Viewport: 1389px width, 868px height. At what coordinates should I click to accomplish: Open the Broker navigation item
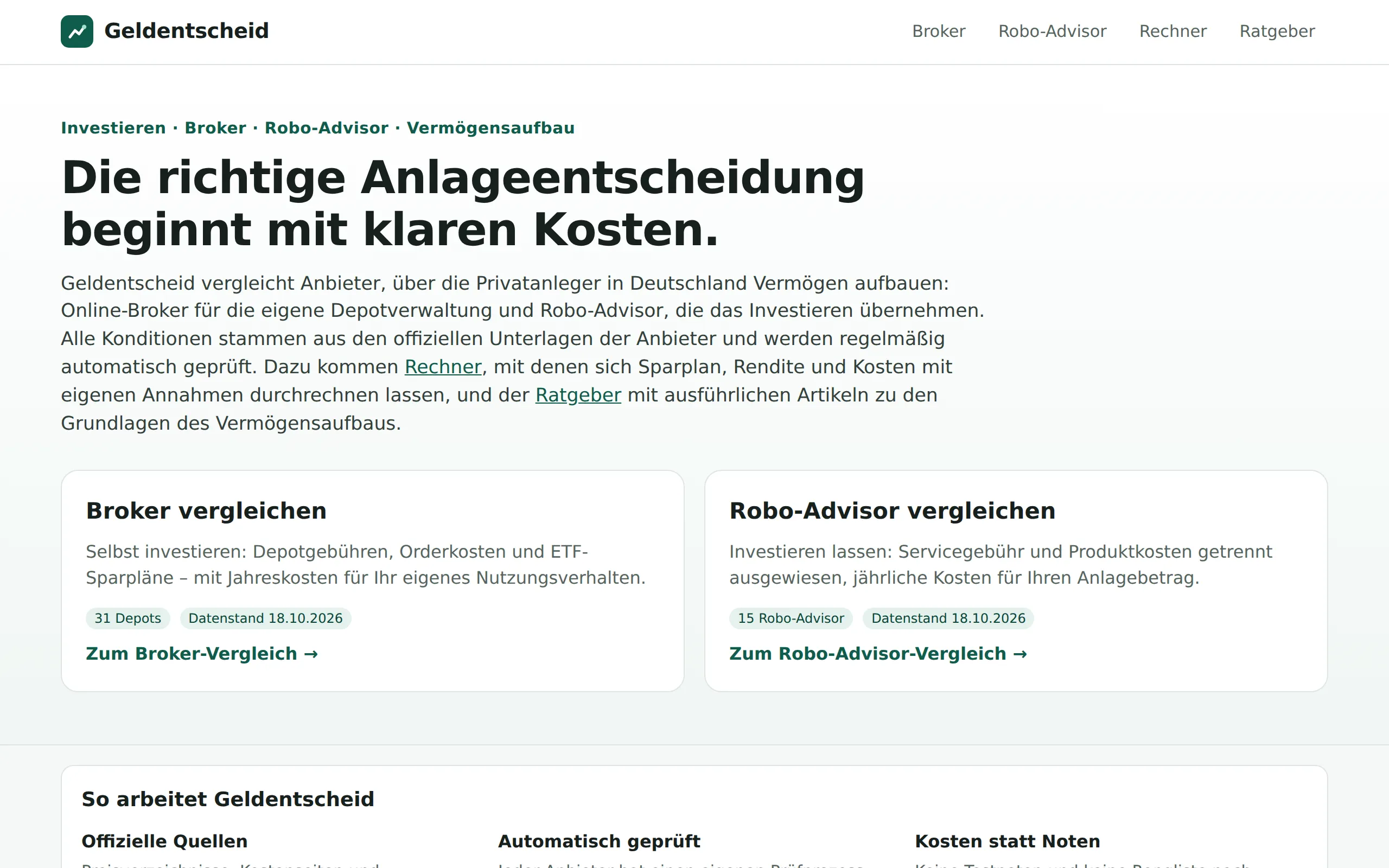tap(939, 31)
